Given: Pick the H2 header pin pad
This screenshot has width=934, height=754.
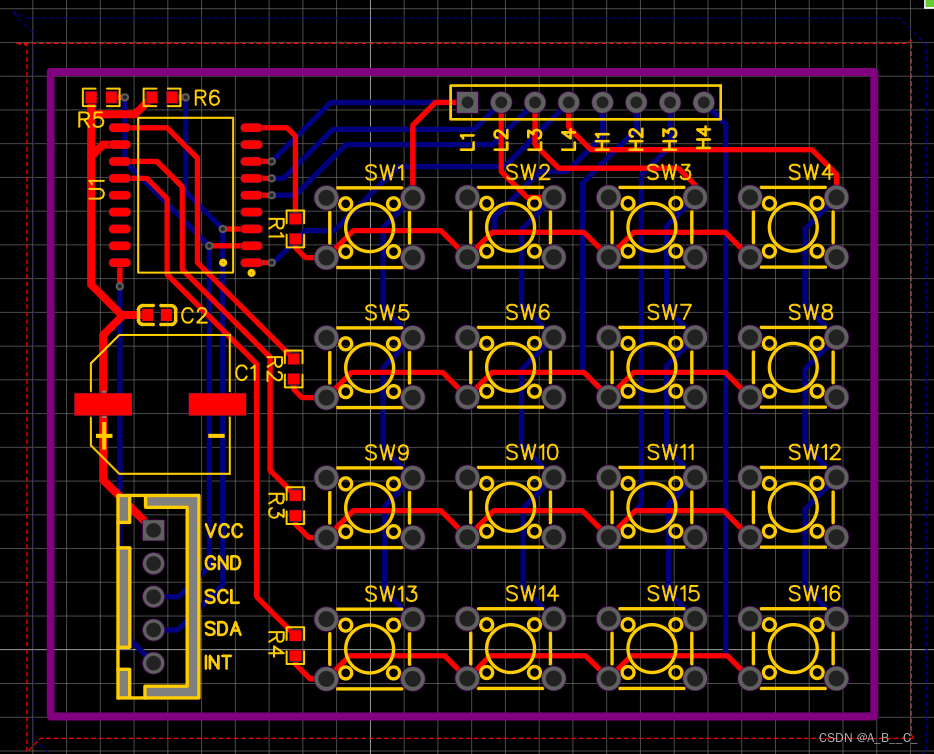Looking at the screenshot, I should tap(636, 102).
